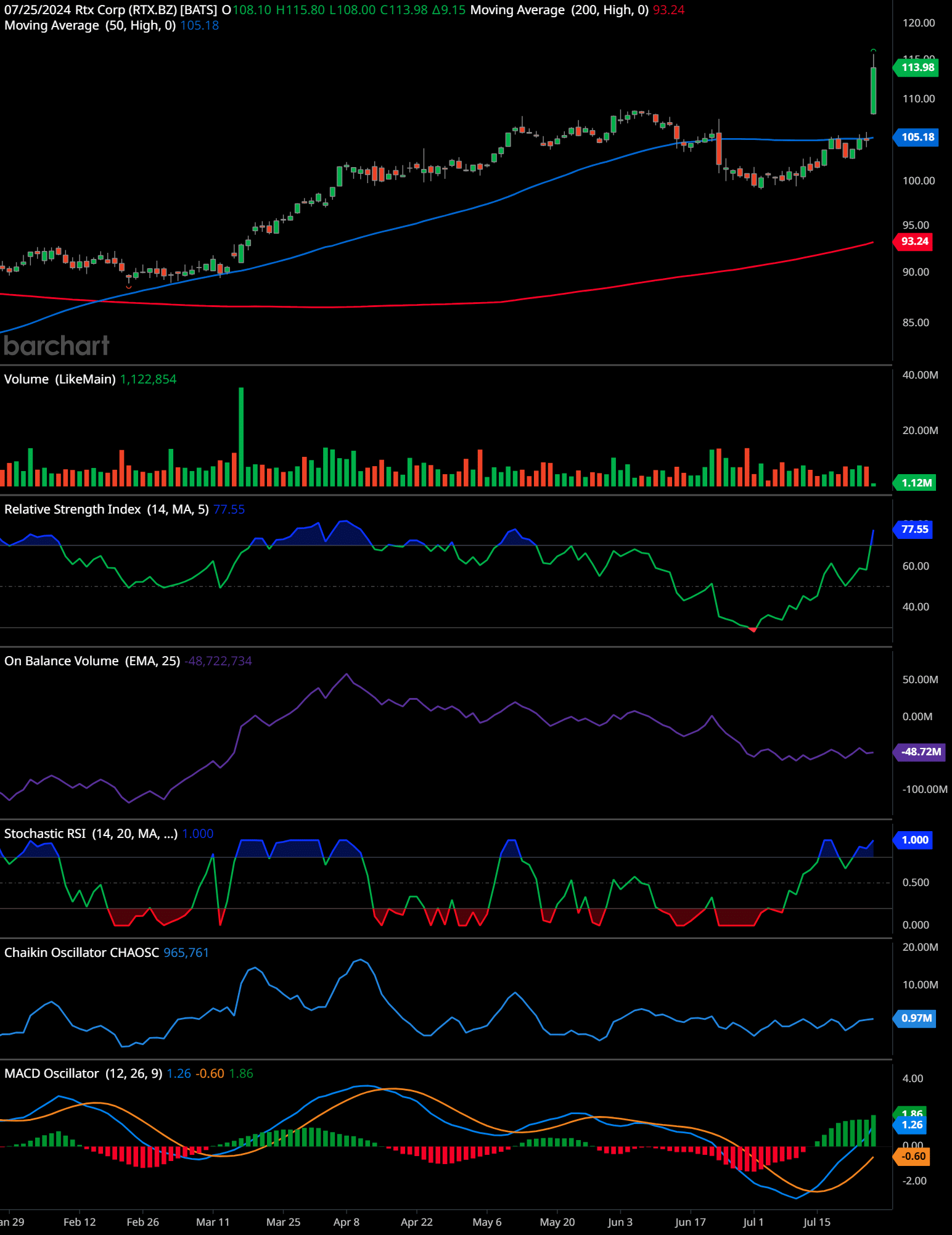952x1235 pixels.
Task: Click the purple -48.72M axis tag
Action: pyautogui.click(x=919, y=752)
